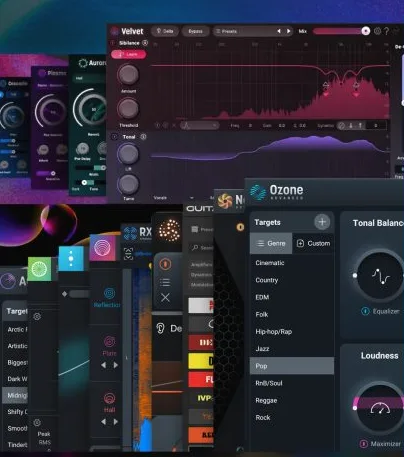The image size is (404, 457).
Task: Switch to Custom tab in Ozone Targets
Action: pos(313,243)
